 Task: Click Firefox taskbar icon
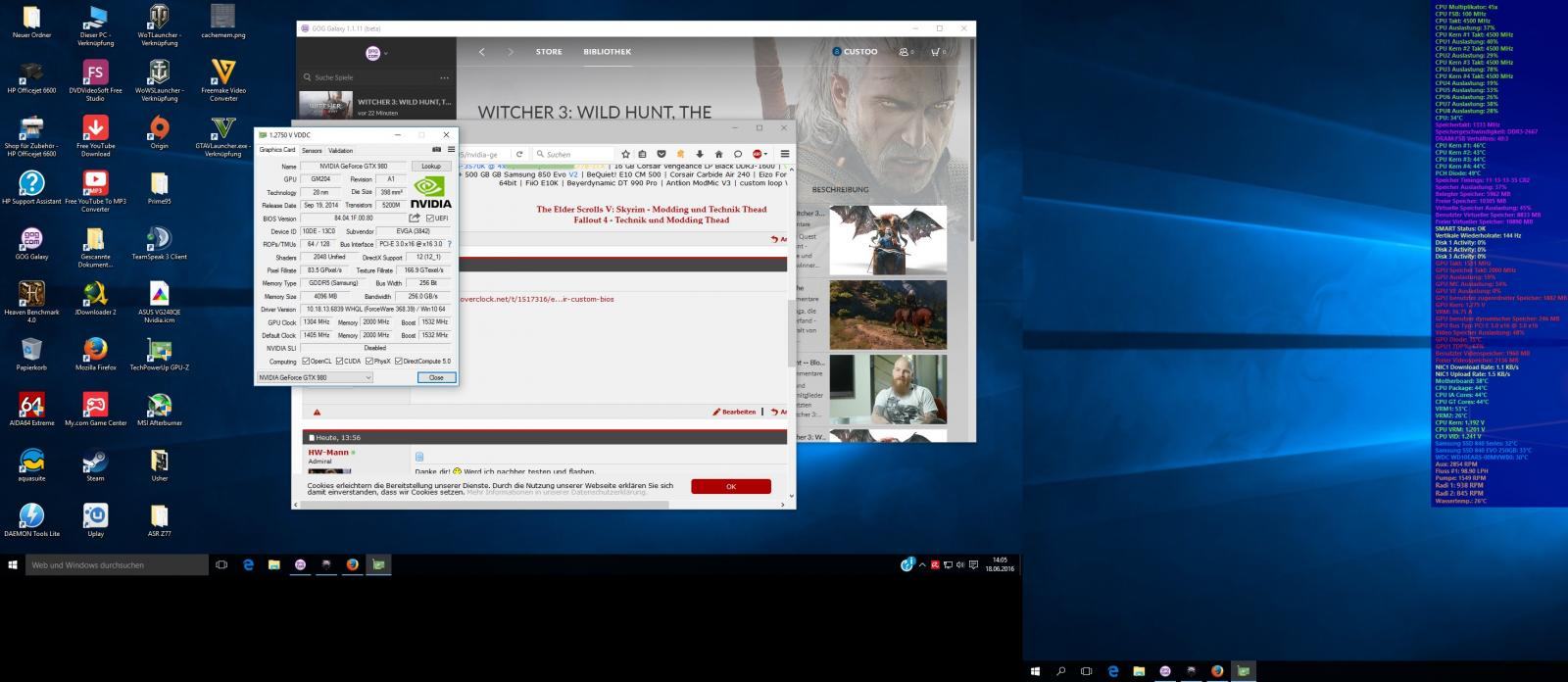(352, 564)
